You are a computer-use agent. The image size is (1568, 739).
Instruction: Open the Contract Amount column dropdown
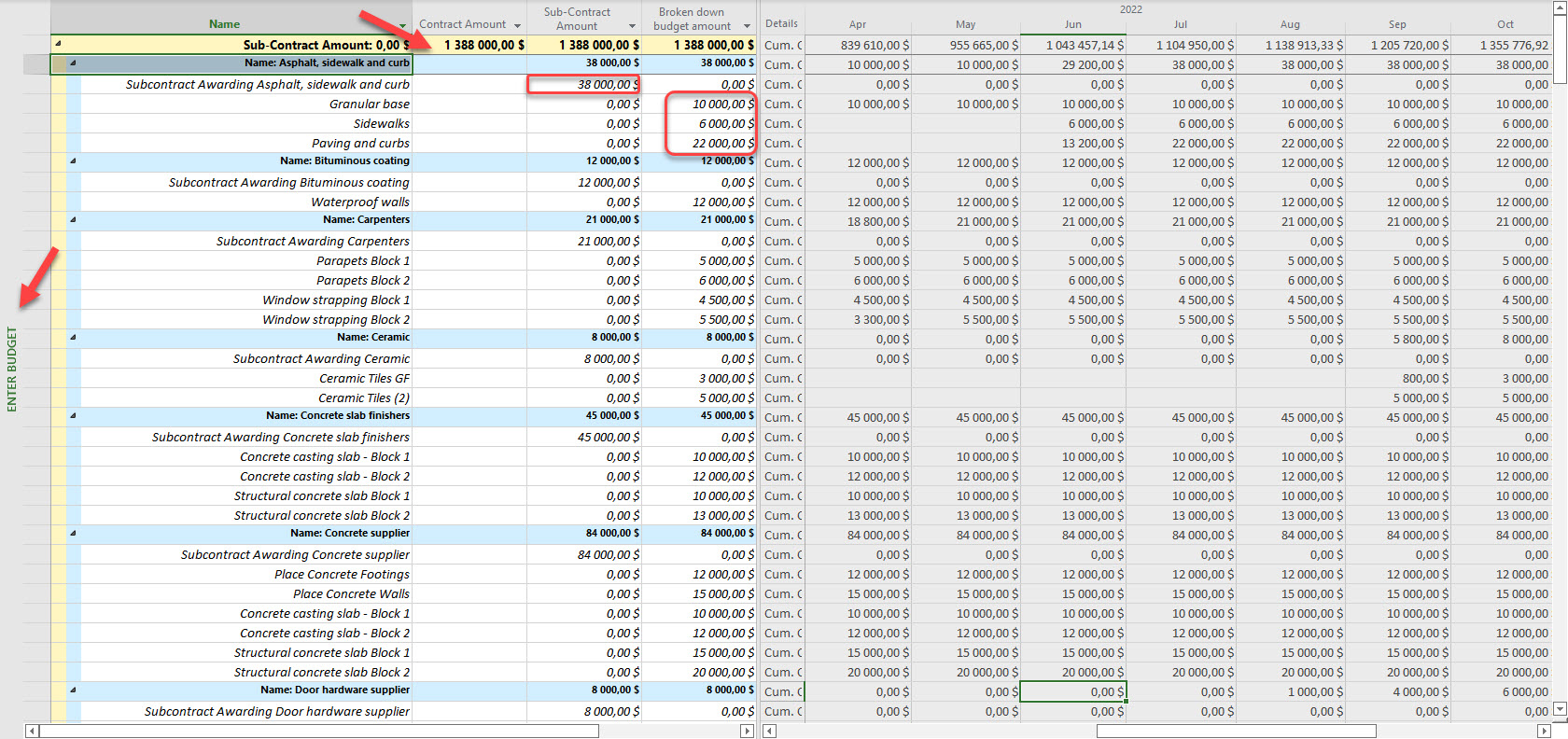coord(517,26)
